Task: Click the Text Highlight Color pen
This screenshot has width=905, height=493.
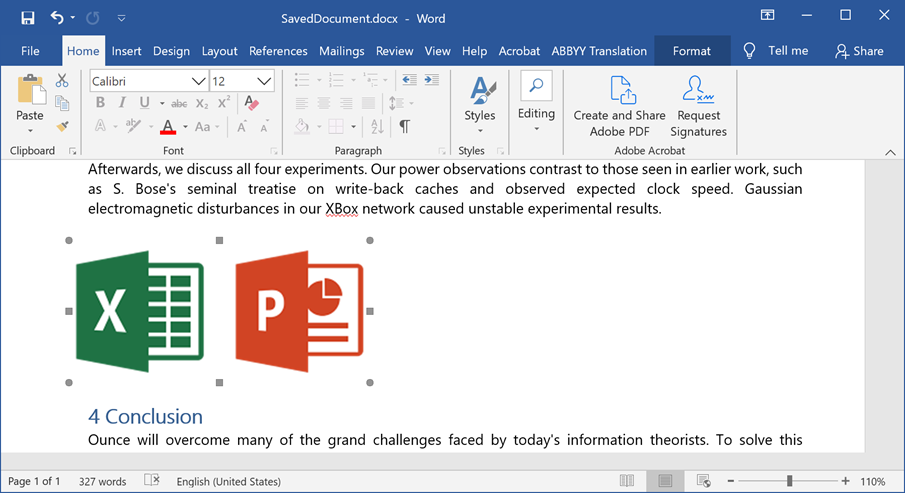Action: [x=133, y=126]
